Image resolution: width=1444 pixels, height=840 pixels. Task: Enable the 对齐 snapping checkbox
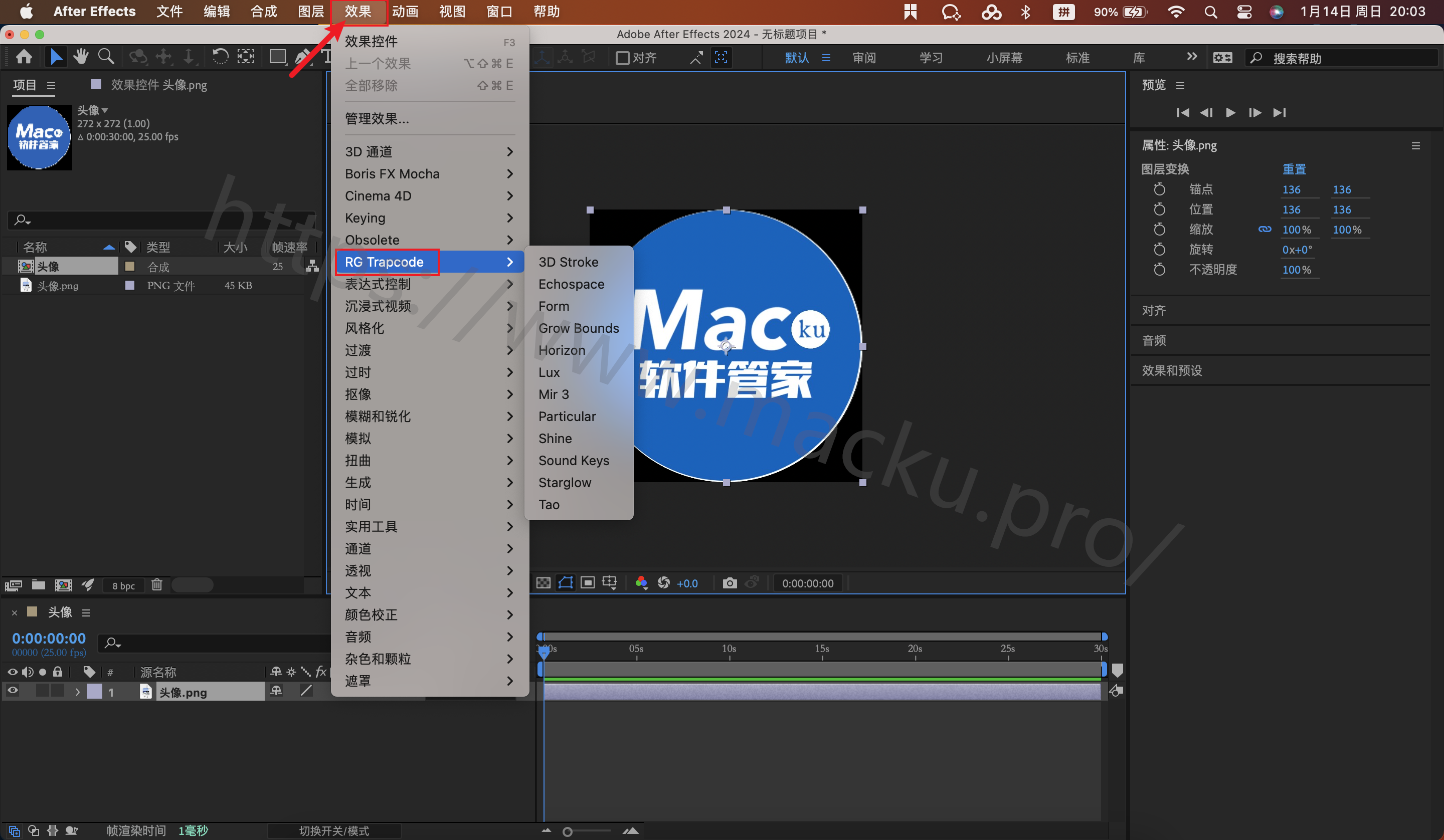(x=622, y=58)
